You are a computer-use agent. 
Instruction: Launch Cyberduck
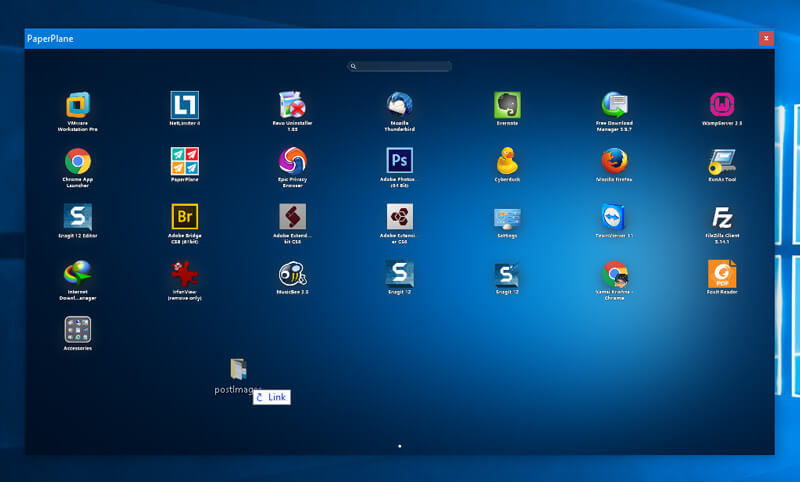pos(507,161)
